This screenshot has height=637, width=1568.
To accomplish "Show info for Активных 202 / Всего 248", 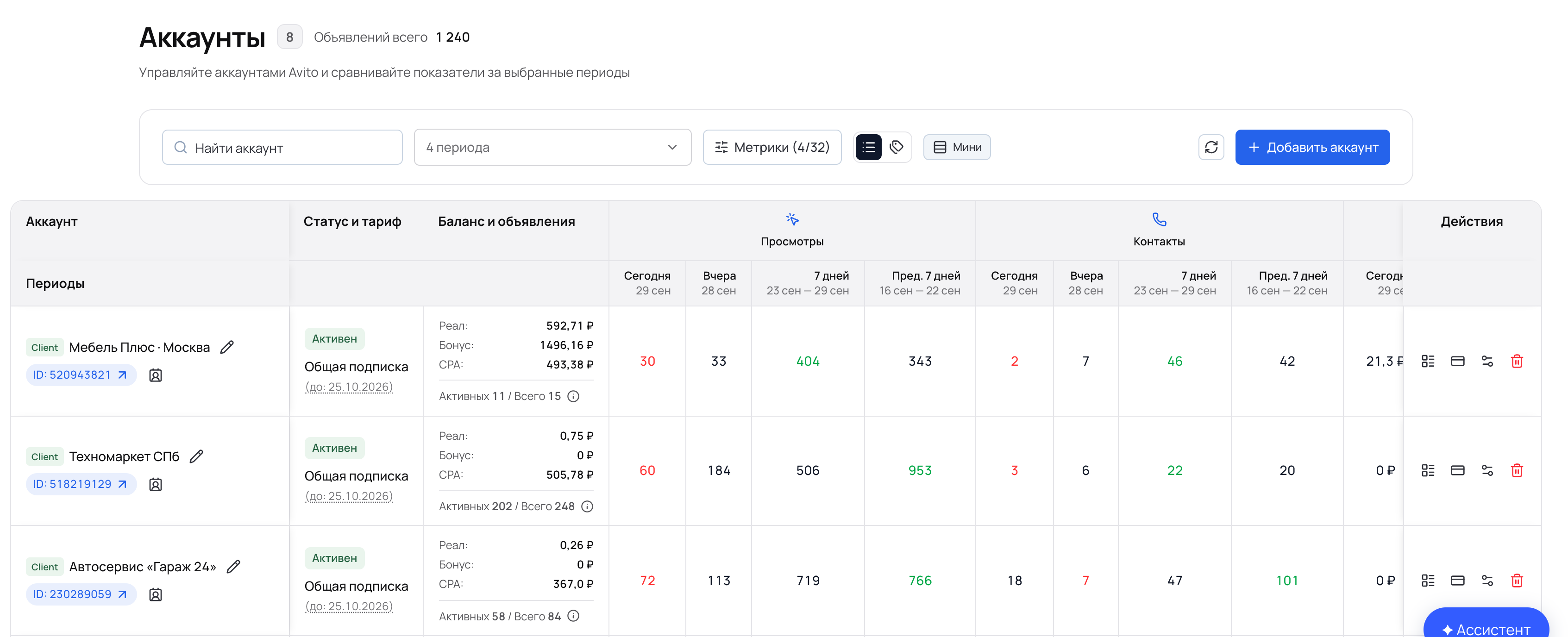I will pyautogui.click(x=587, y=506).
